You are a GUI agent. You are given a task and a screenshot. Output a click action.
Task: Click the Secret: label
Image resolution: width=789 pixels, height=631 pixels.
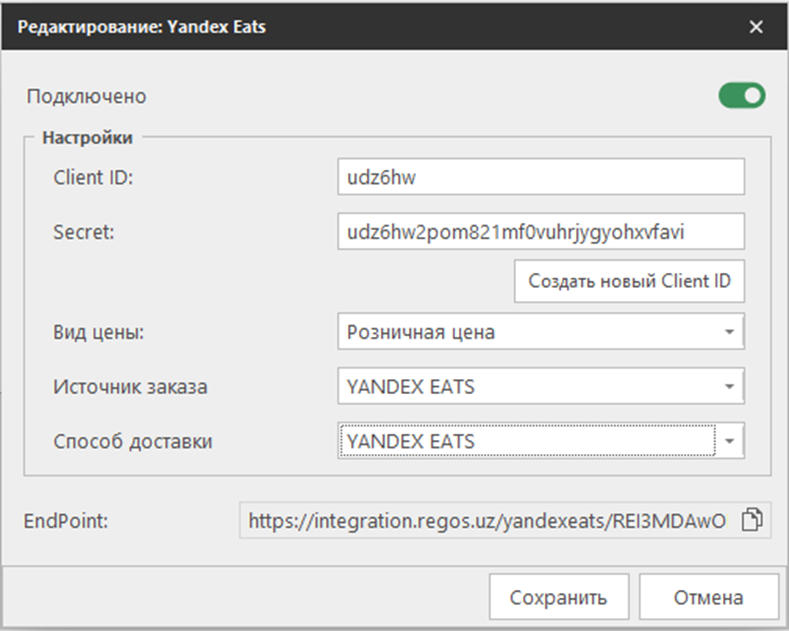(85, 231)
